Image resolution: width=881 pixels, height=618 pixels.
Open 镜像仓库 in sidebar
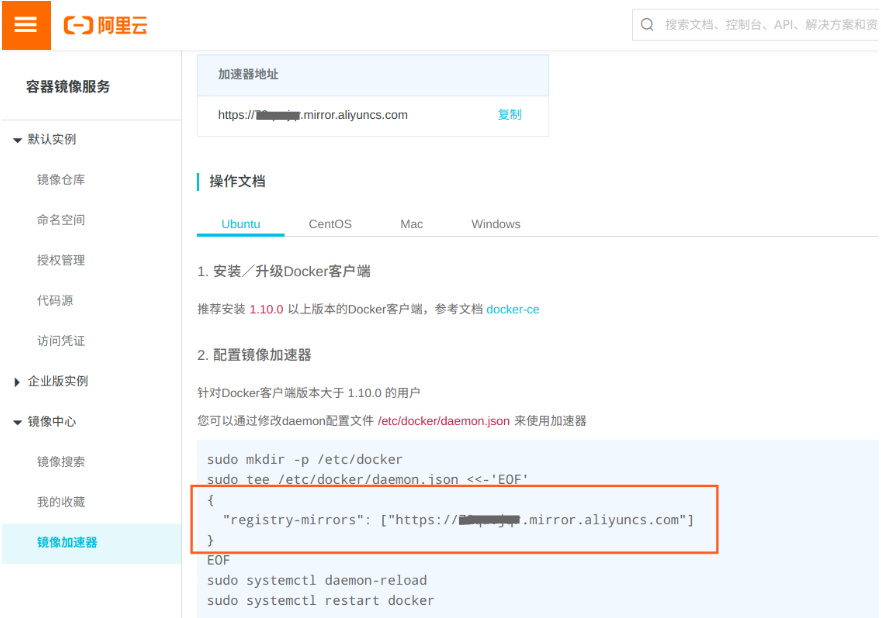coord(61,180)
